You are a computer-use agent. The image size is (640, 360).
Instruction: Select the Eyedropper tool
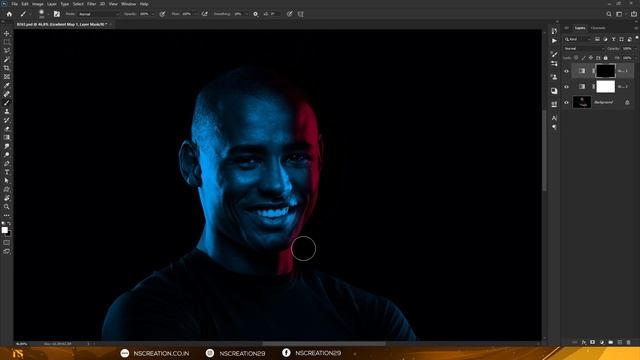click(x=7, y=85)
